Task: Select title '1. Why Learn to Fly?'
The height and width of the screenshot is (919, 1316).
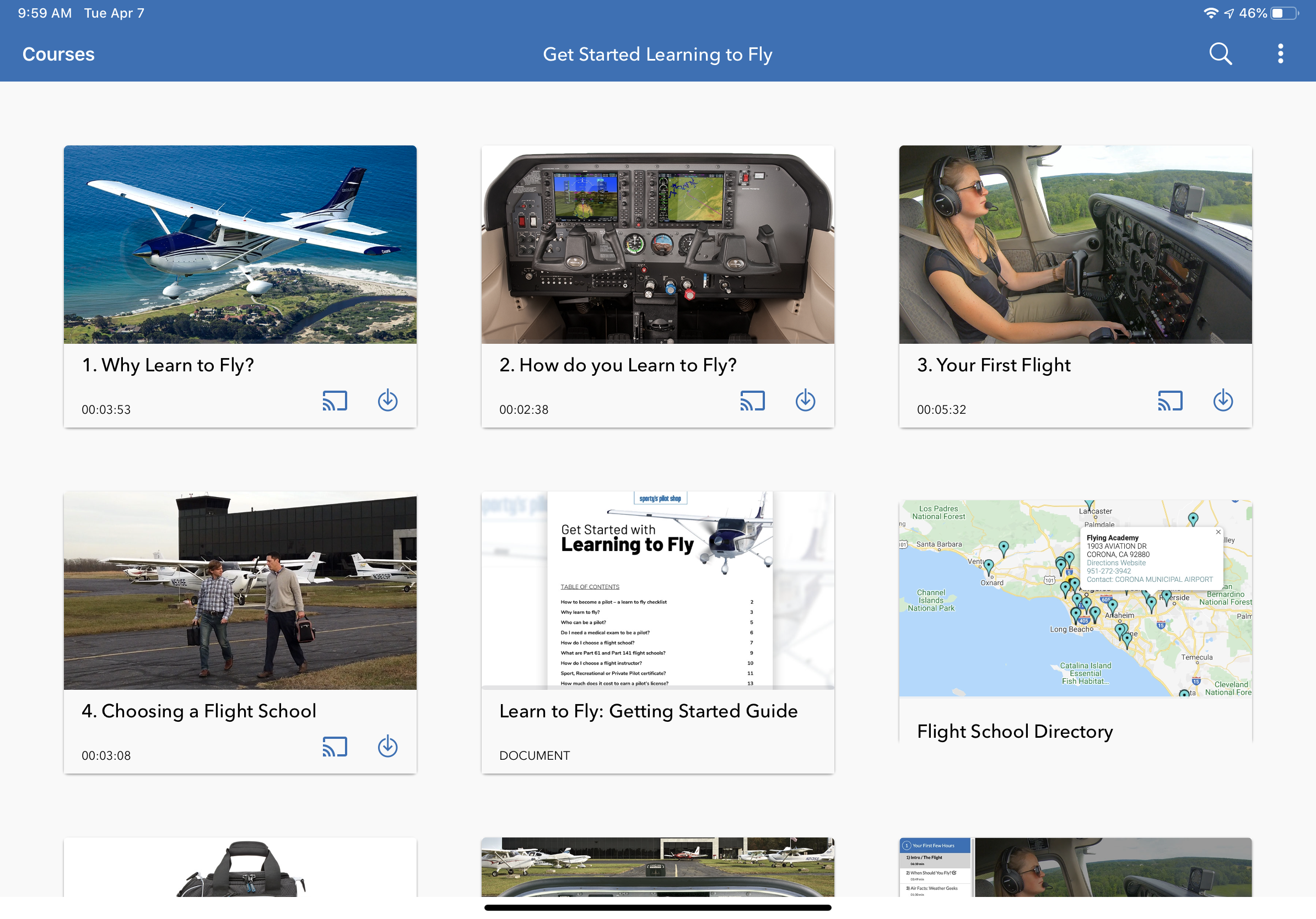Action: (168, 365)
